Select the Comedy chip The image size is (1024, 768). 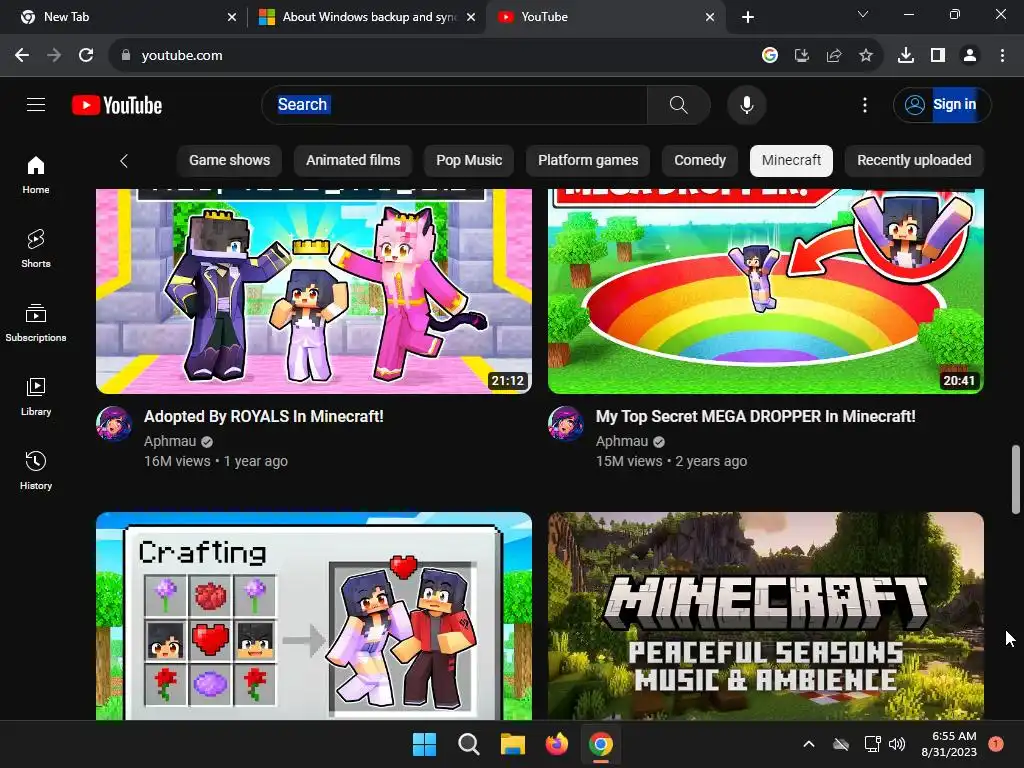click(699, 161)
